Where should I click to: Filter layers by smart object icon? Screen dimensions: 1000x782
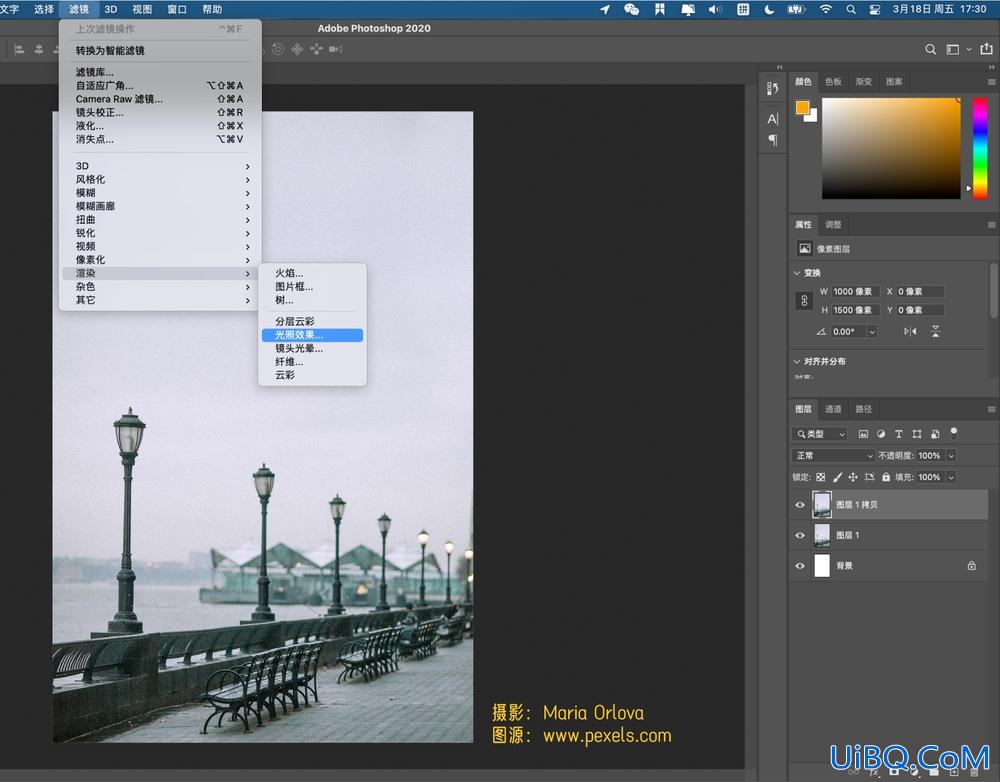tap(935, 434)
